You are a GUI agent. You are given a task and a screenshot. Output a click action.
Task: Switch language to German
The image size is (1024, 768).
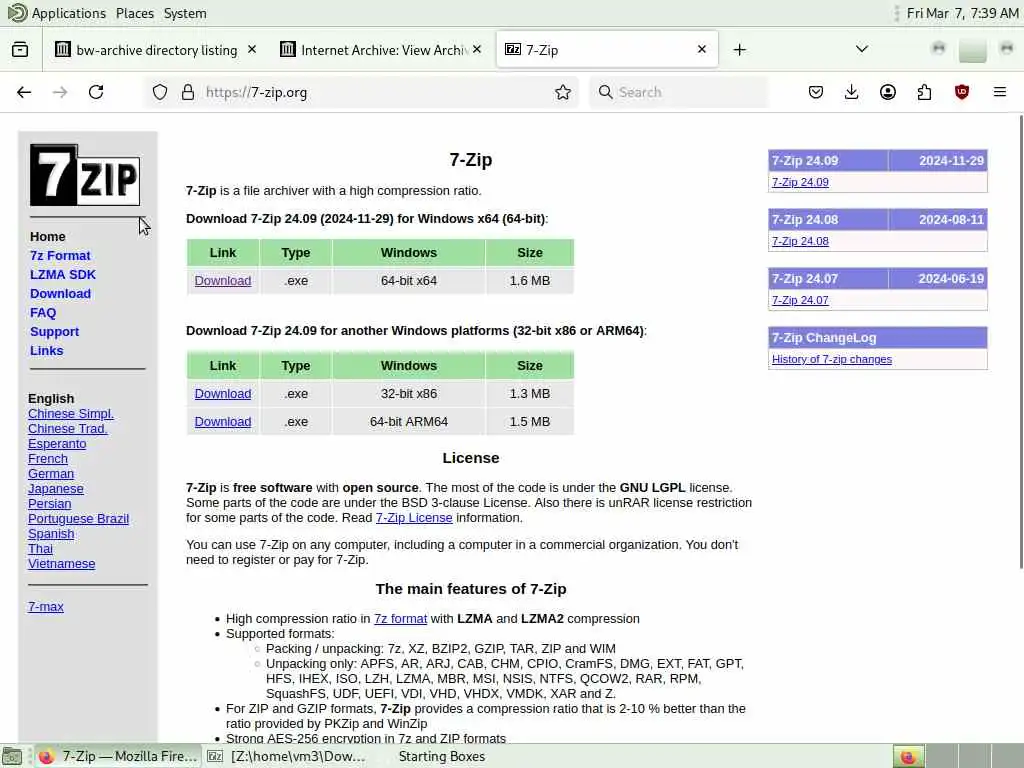pos(51,473)
